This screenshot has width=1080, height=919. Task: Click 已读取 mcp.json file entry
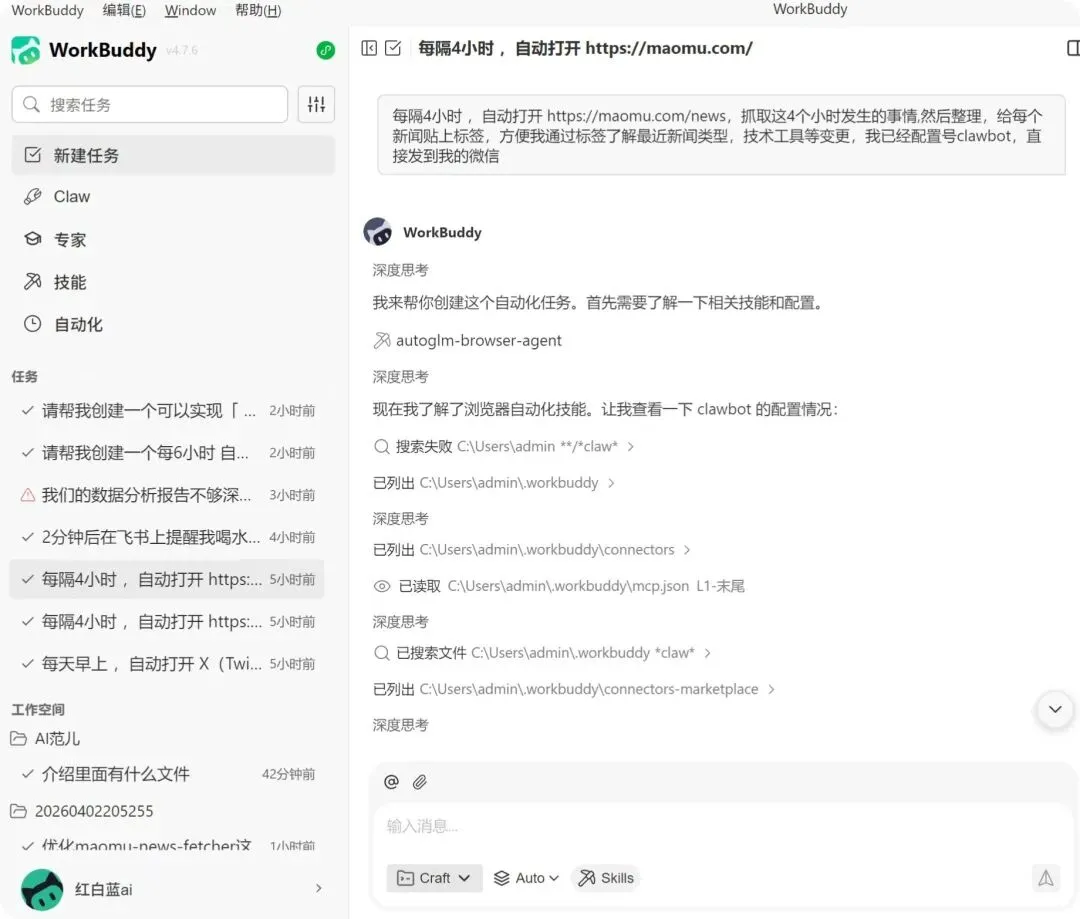click(559, 586)
